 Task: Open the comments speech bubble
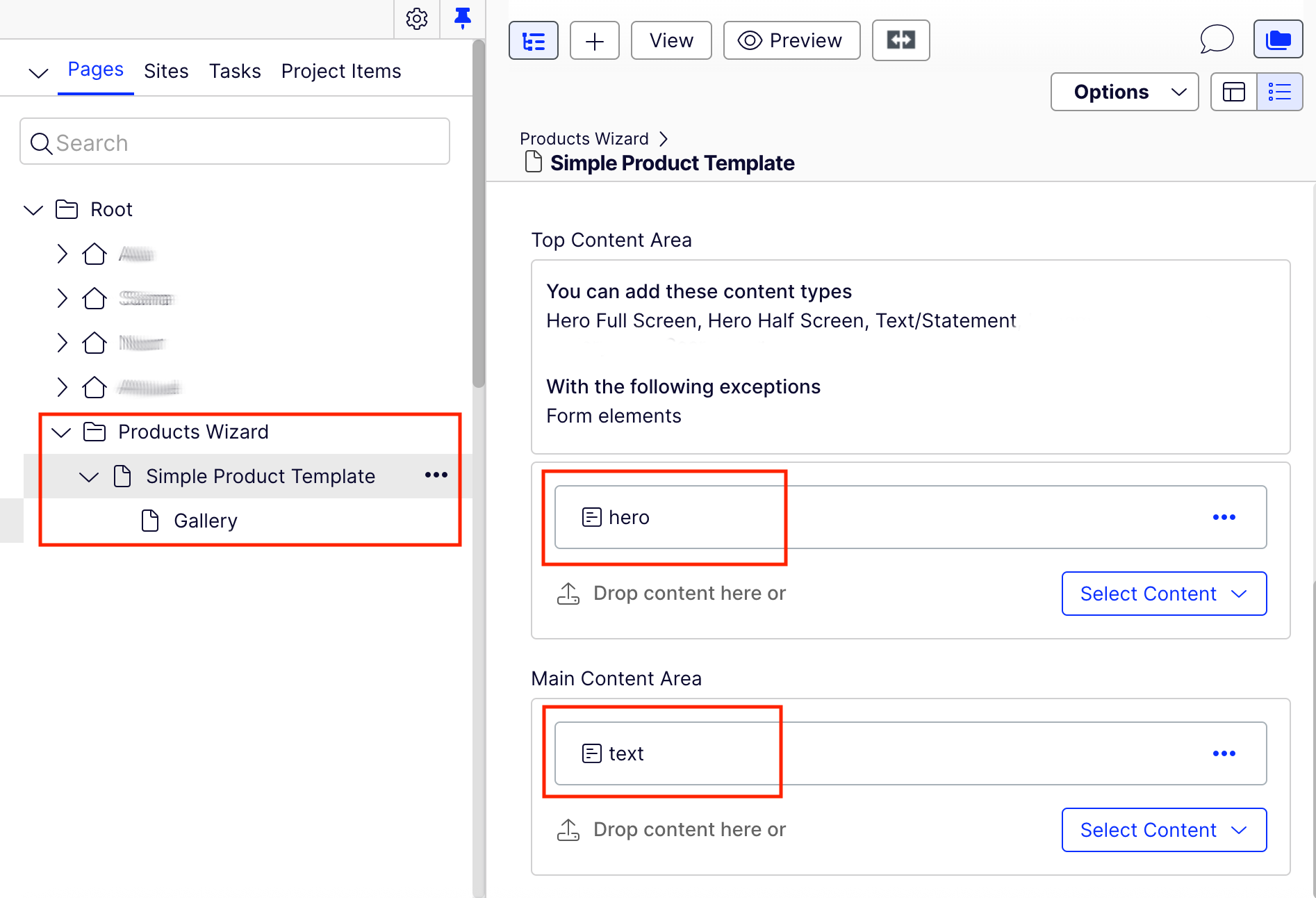pos(1217,40)
